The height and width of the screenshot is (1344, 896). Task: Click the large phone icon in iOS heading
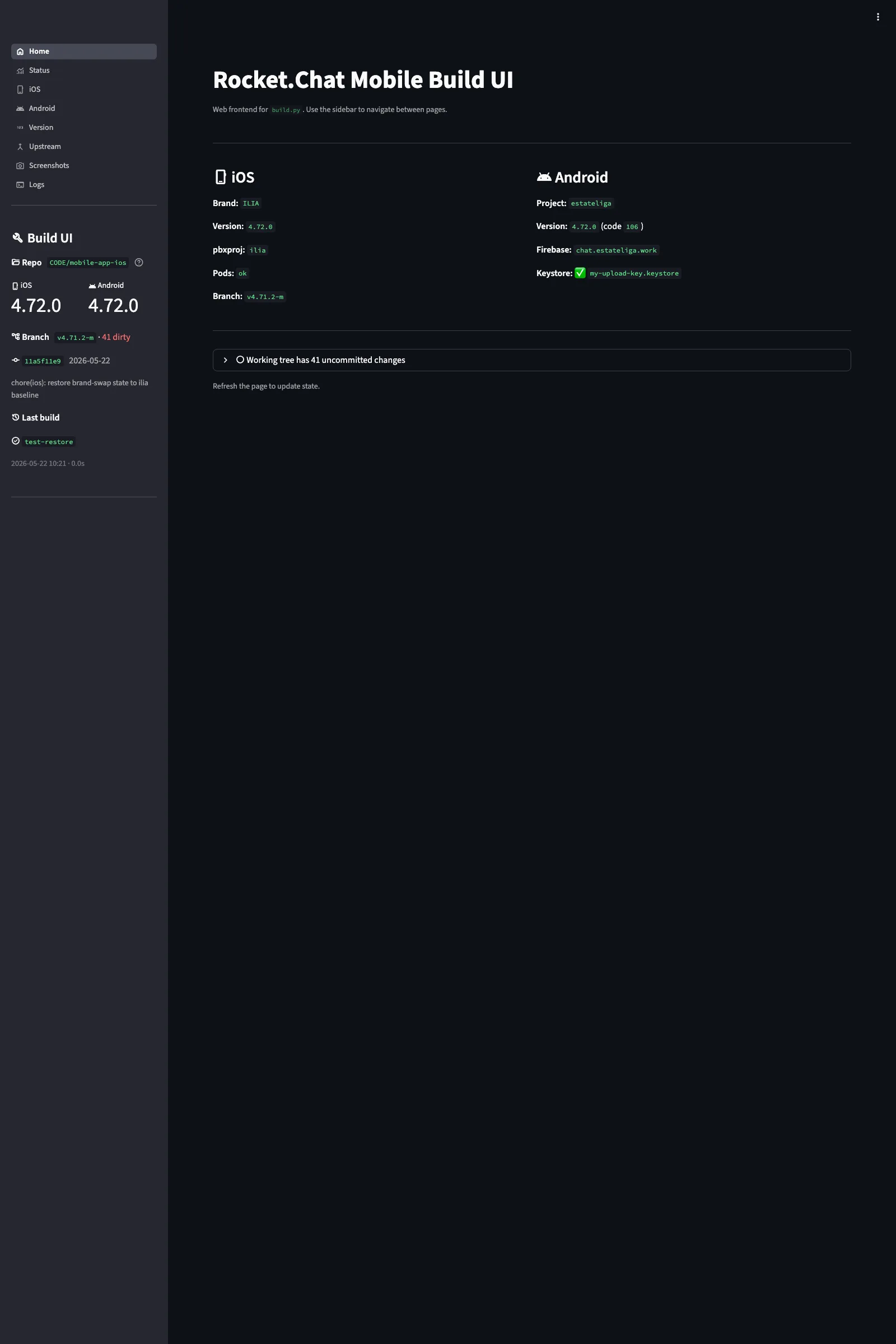pos(221,177)
